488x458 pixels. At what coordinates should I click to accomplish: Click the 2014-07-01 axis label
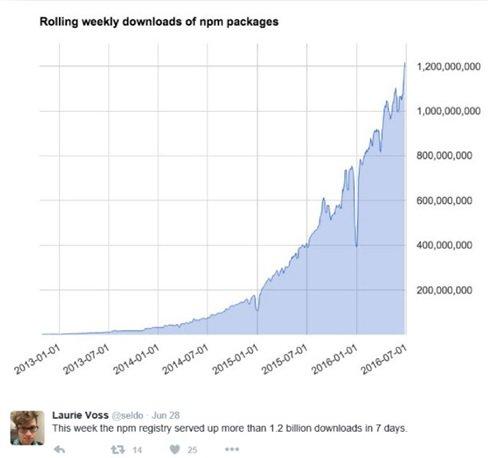[185, 359]
